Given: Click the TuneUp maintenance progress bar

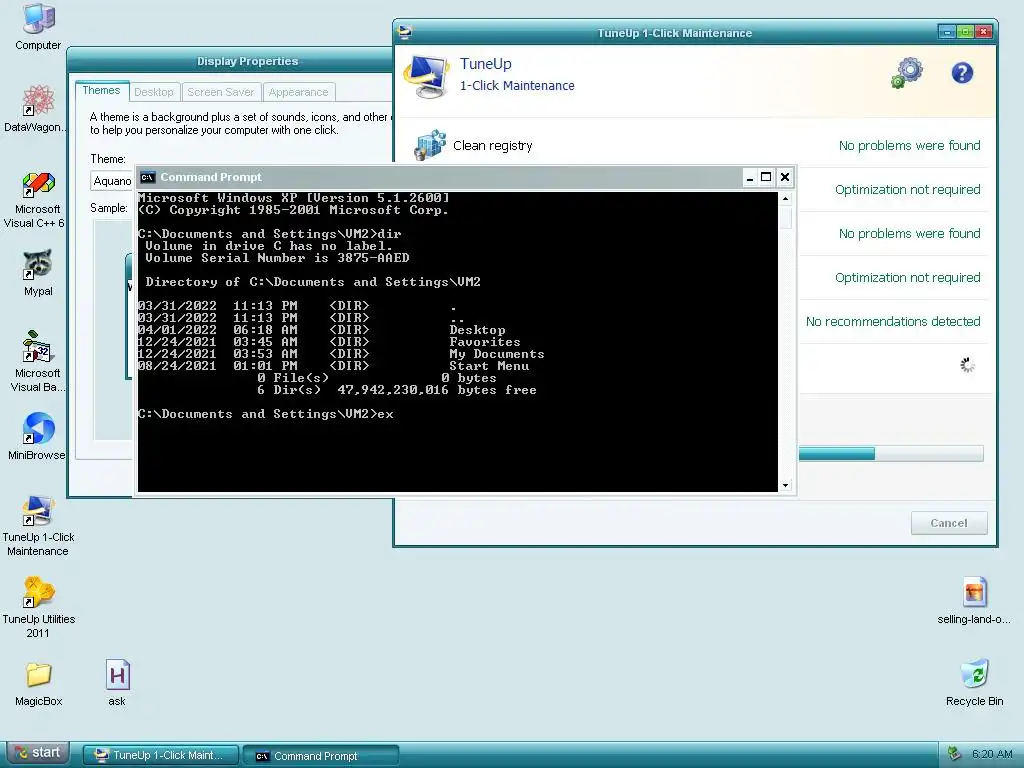Looking at the screenshot, I should click(891, 454).
